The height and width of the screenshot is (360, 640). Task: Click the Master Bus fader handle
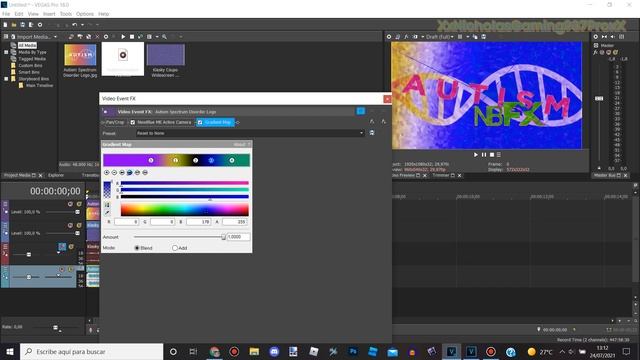pos(599,98)
